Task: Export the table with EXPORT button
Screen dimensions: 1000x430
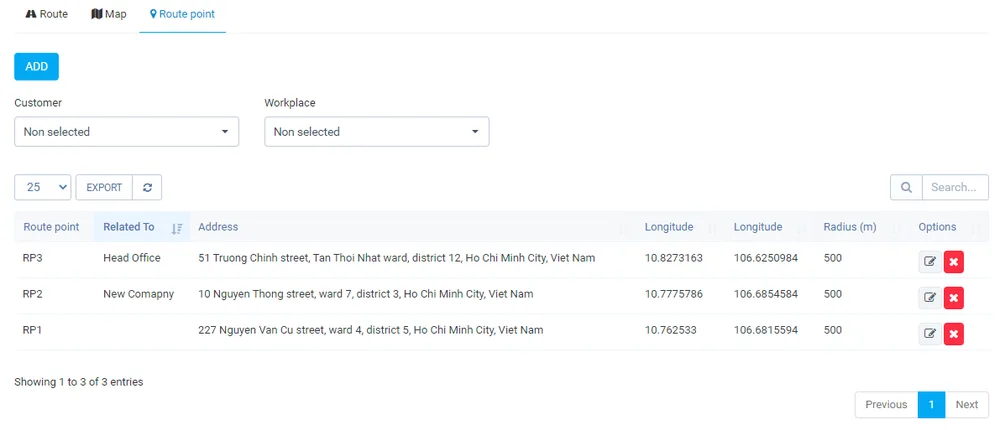Action: [x=104, y=188]
